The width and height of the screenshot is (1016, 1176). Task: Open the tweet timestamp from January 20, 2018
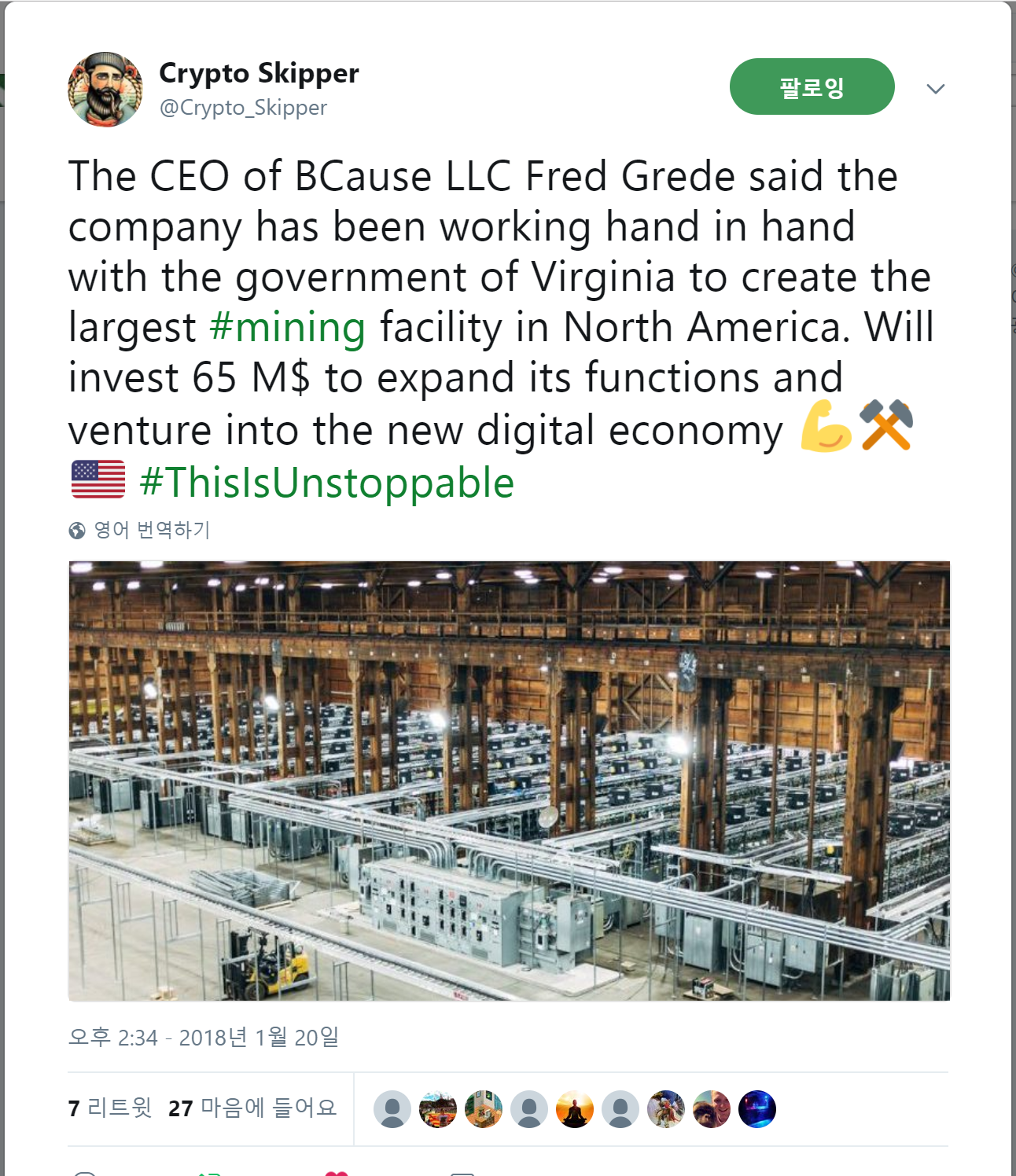[x=204, y=1038]
